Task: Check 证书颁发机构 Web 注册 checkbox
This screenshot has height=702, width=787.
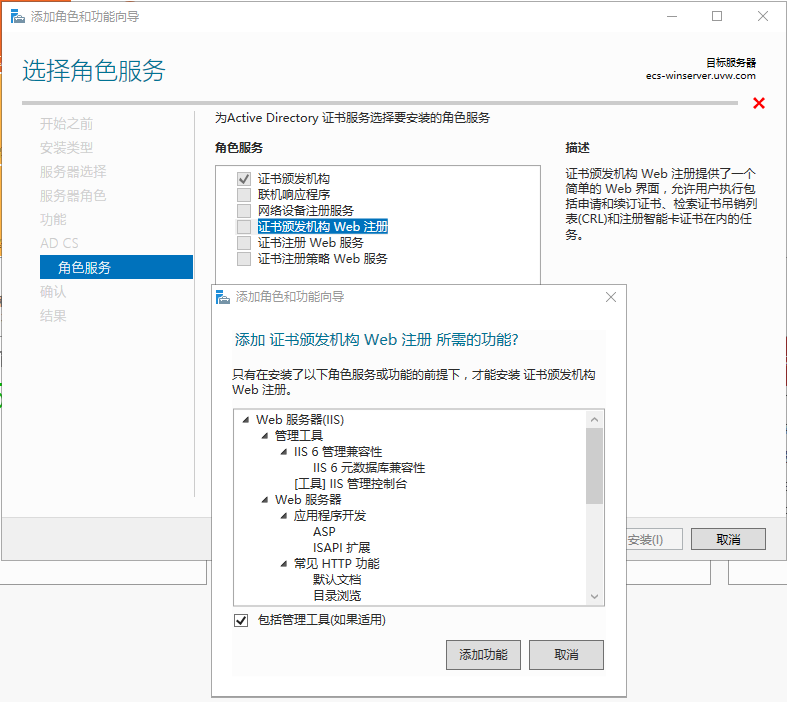Action: click(244, 227)
